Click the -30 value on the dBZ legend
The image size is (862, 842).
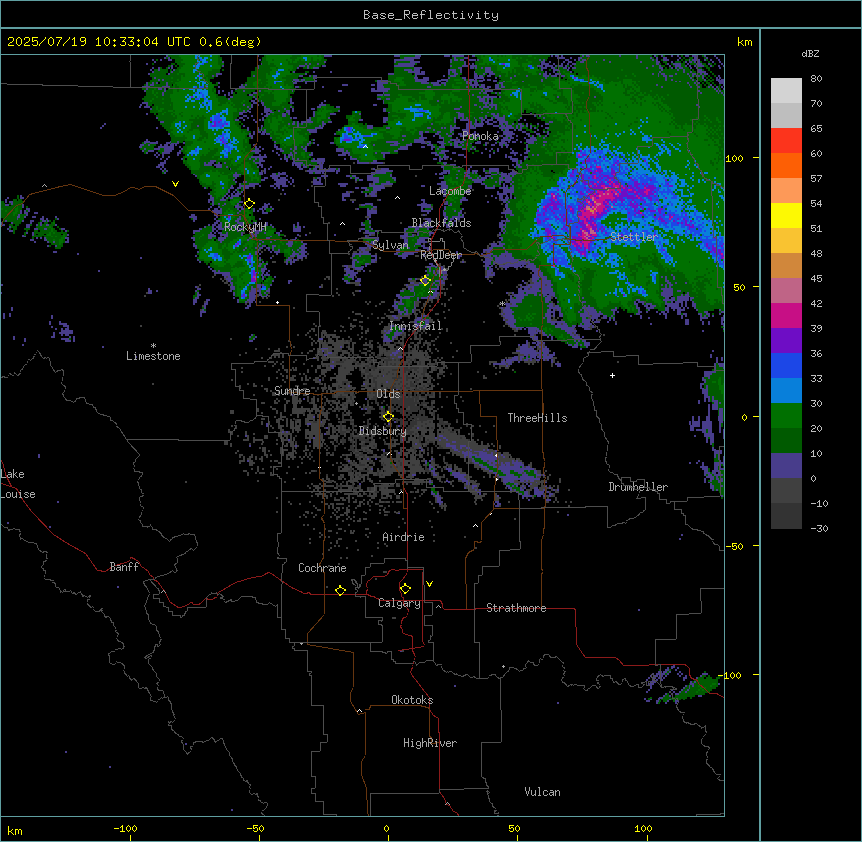coord(819,528)
